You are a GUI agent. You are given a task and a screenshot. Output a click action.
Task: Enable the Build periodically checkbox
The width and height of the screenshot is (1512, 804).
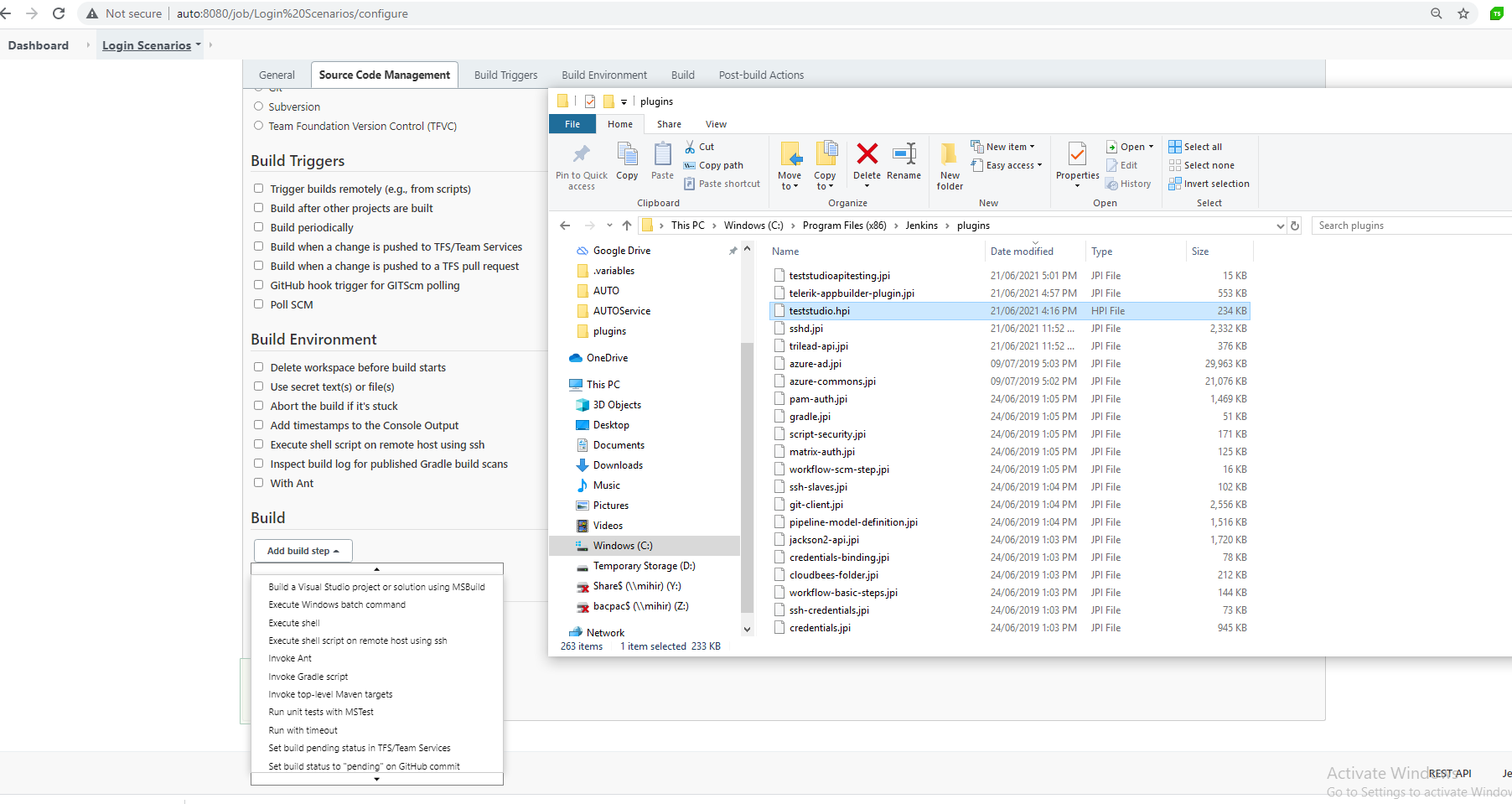(259, 227)
